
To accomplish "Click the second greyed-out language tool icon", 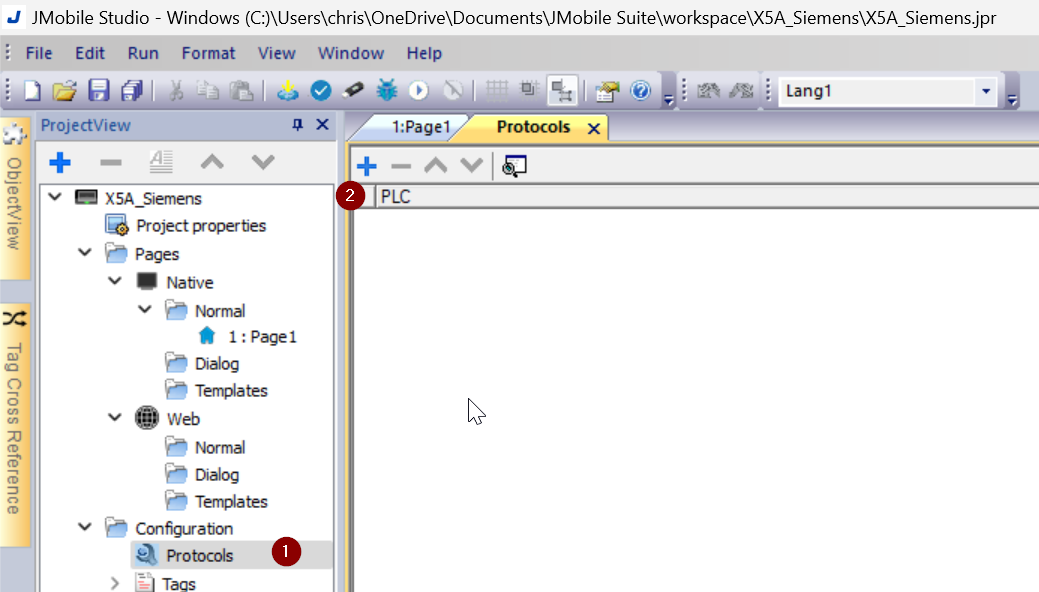I will click(x=741, y=90).
